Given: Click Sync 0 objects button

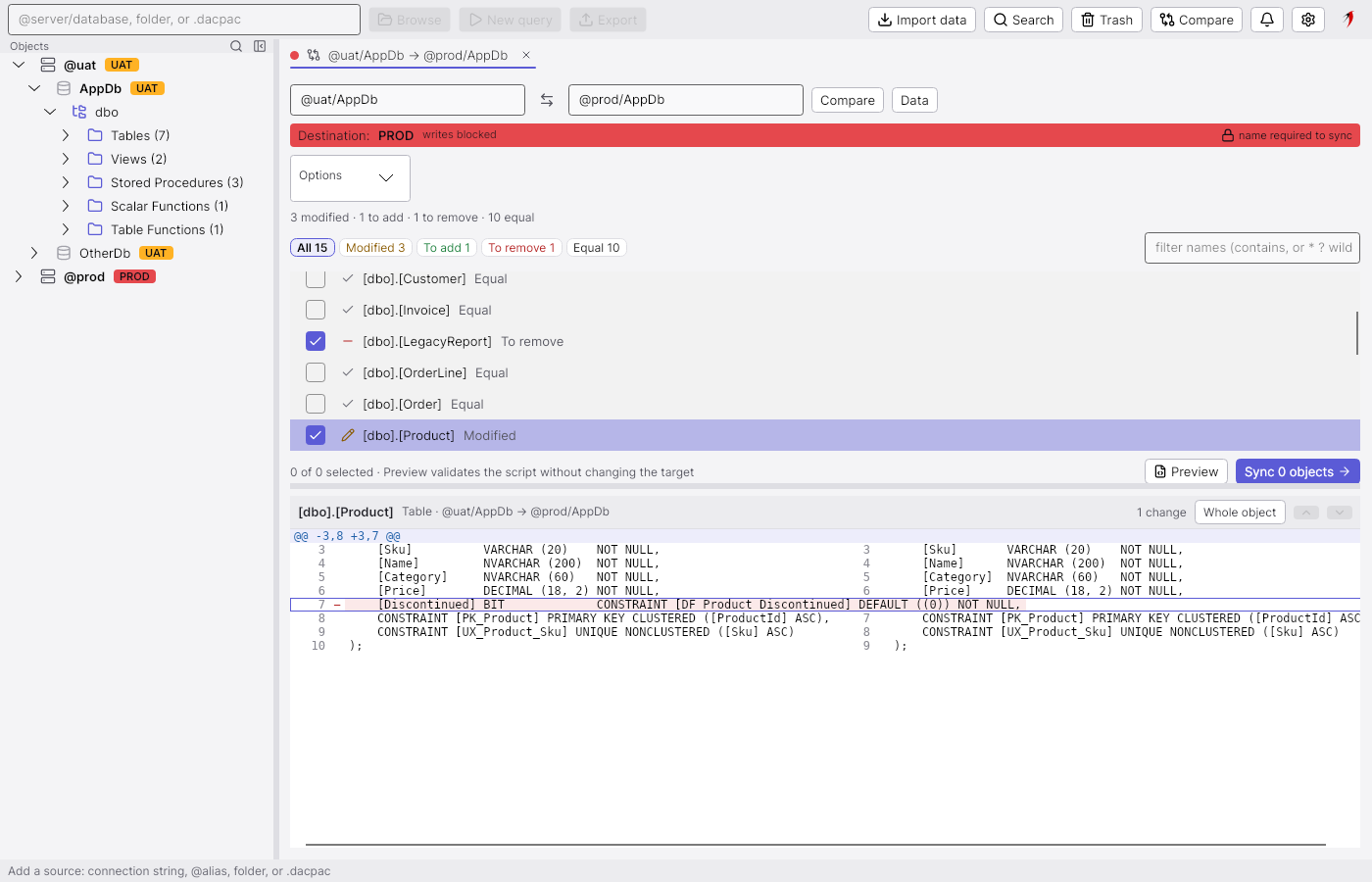Looking at the screenshot, I should pos(1298,471).
